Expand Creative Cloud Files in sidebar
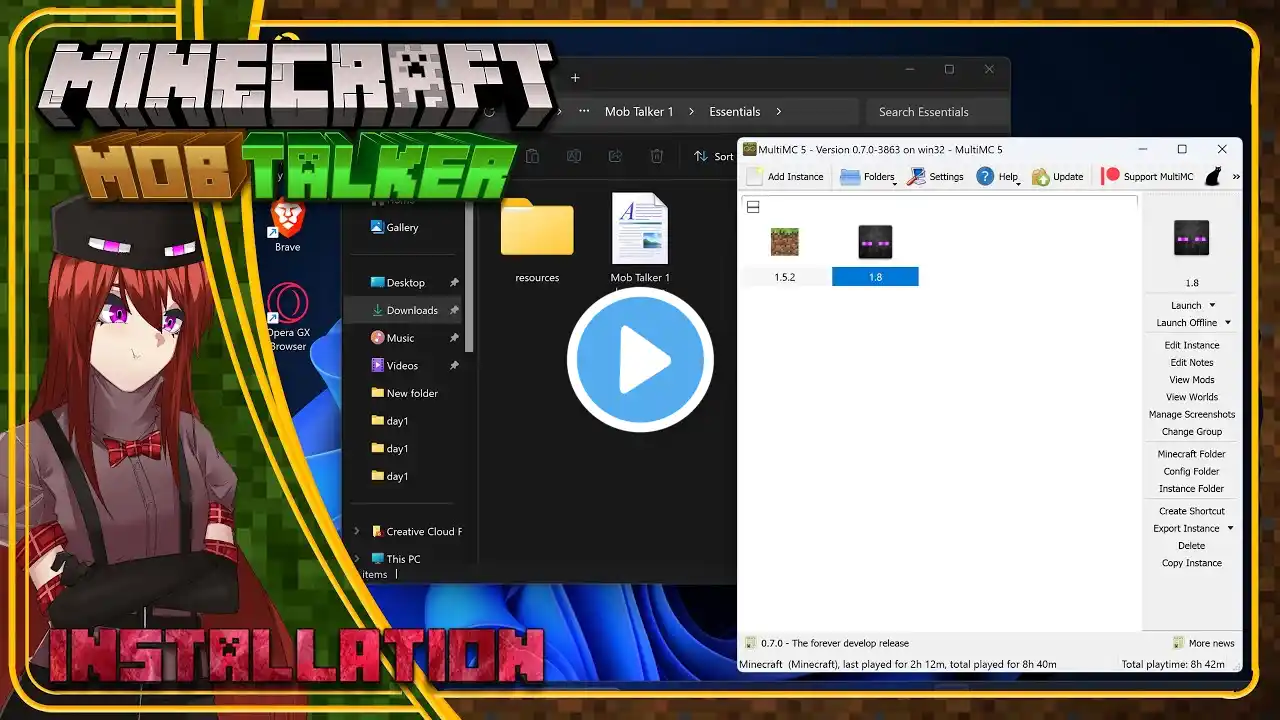Screen dimensions: 1280x720 (x=356, y=531)
